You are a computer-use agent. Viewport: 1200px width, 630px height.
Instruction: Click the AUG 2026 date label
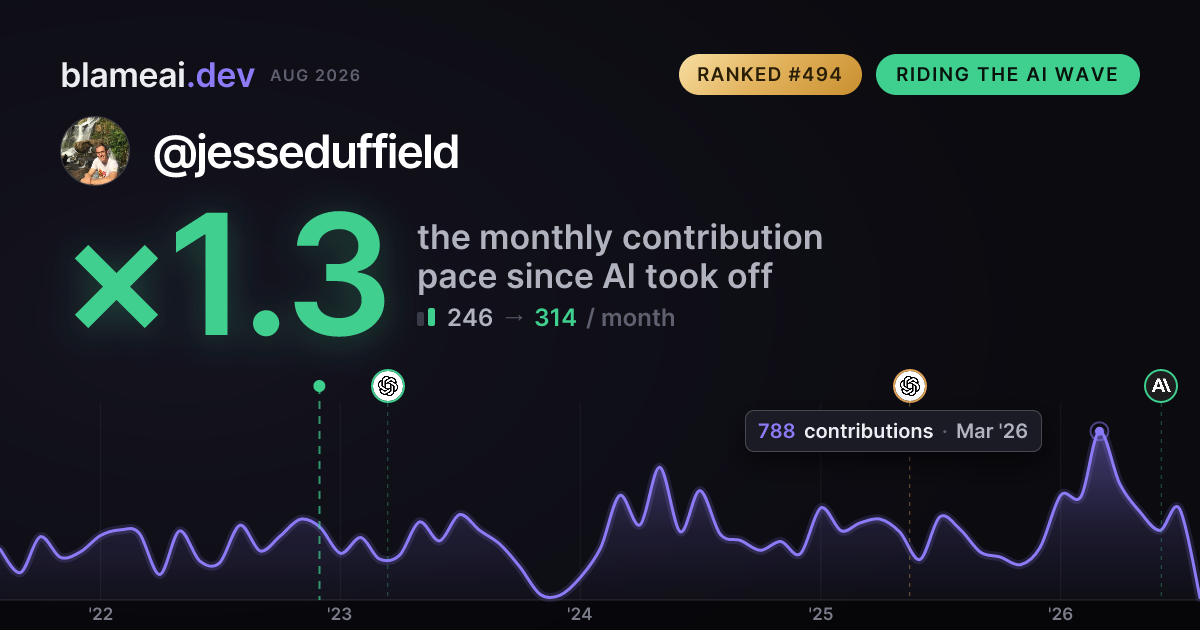click(x=315, y=76)
